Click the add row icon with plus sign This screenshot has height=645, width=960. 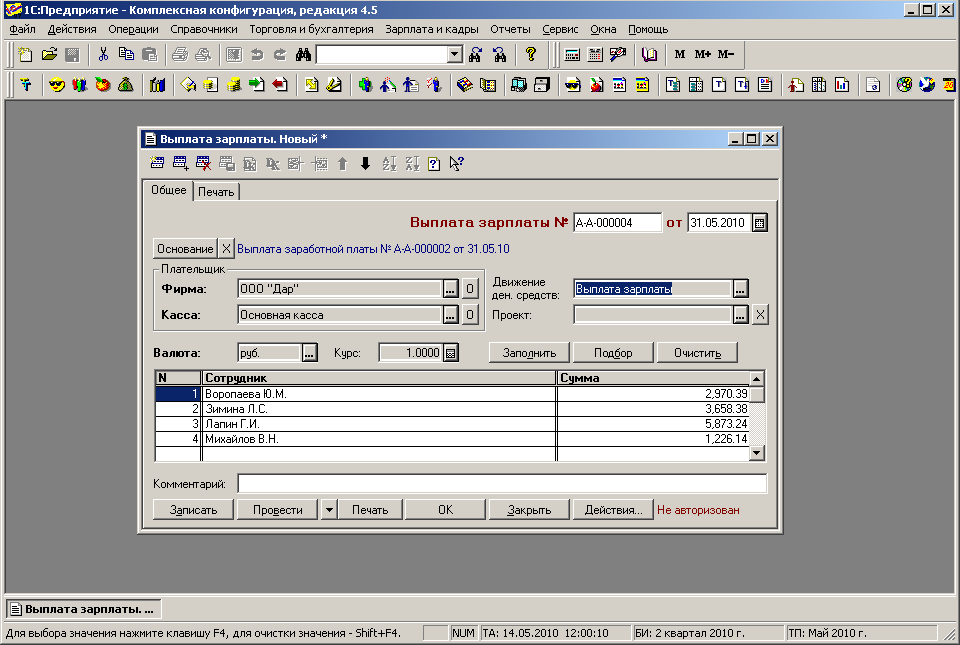[x=180, y=163]
